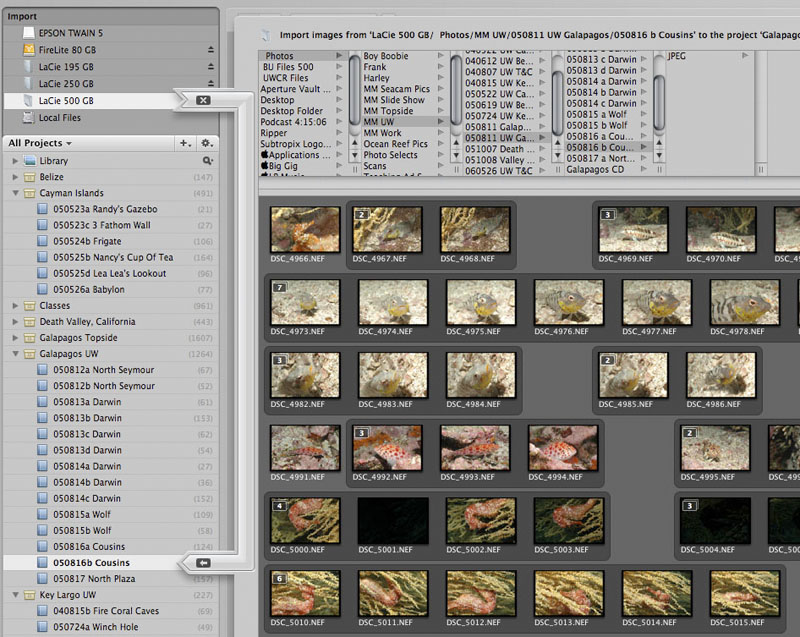The image size is (800, 637).
Task: Select the EPSON TWAIN 5 import source
Action: pyautogui.click(x=70, y=33)
